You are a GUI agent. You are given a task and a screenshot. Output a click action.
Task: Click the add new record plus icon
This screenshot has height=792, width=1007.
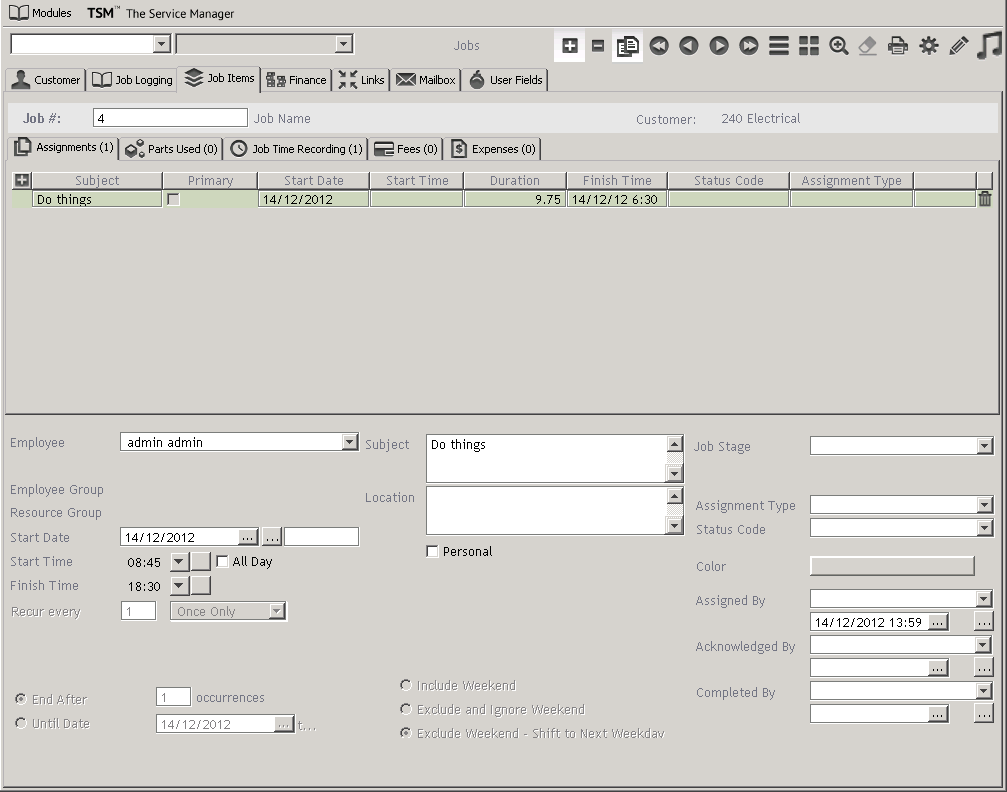(x=569, y=46)
